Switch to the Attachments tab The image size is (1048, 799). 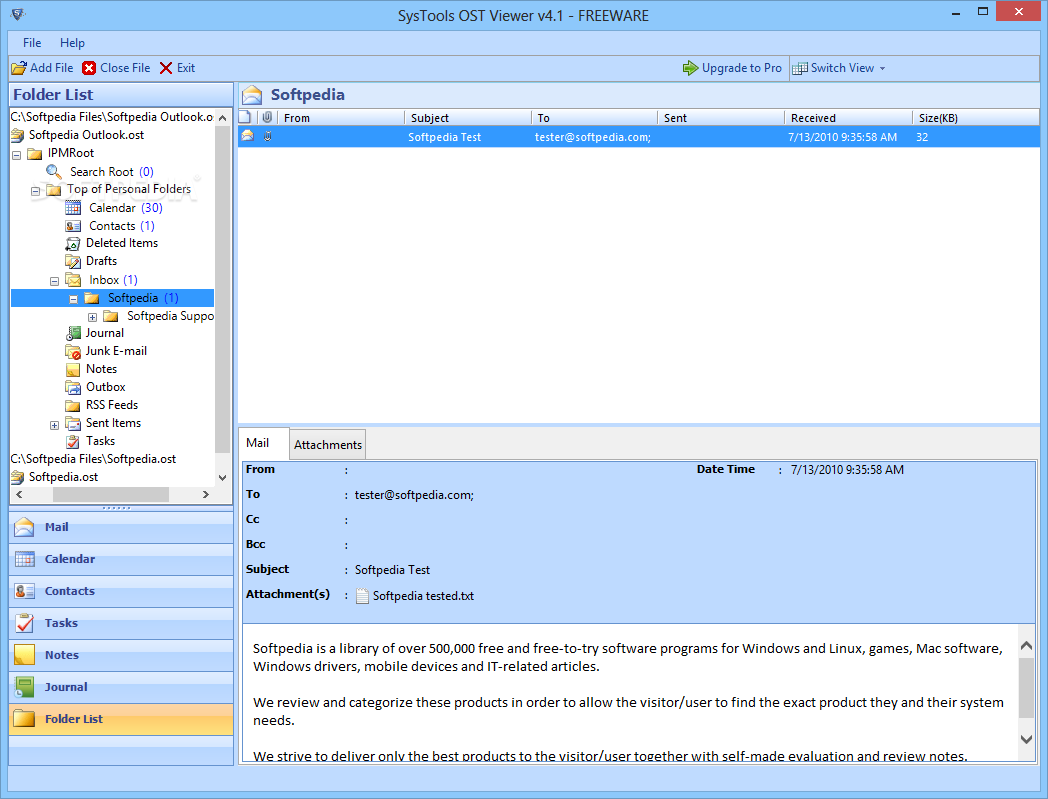point(328,445)
